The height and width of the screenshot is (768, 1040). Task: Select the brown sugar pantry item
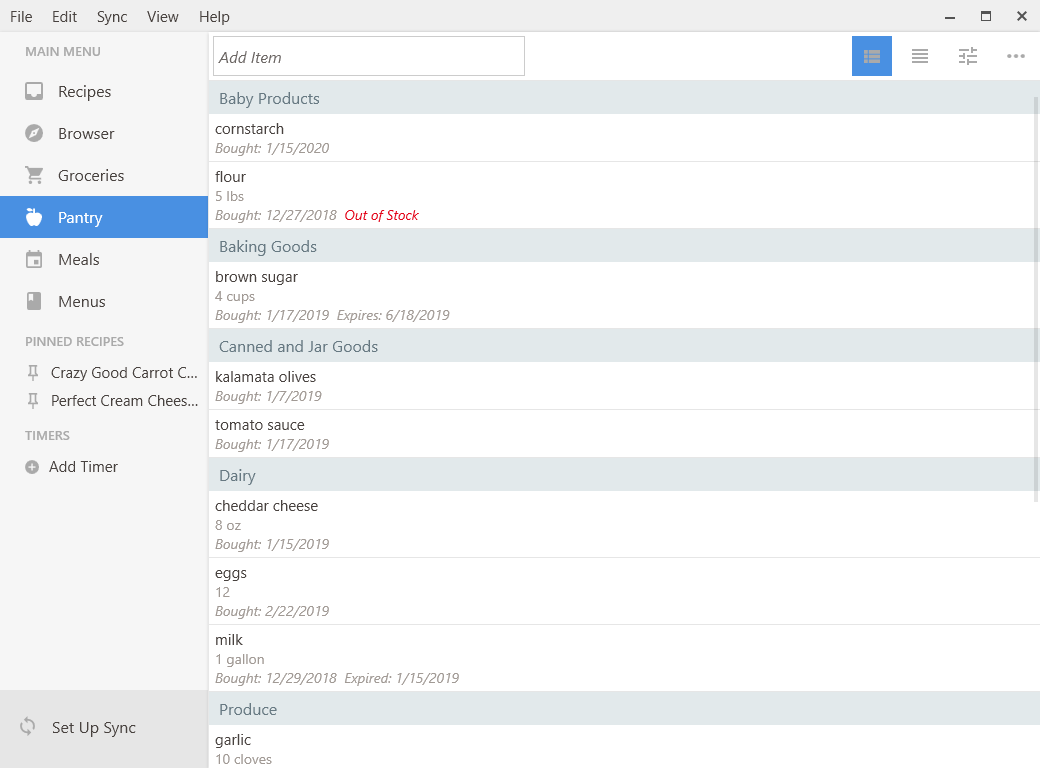(x=623, y=295)
